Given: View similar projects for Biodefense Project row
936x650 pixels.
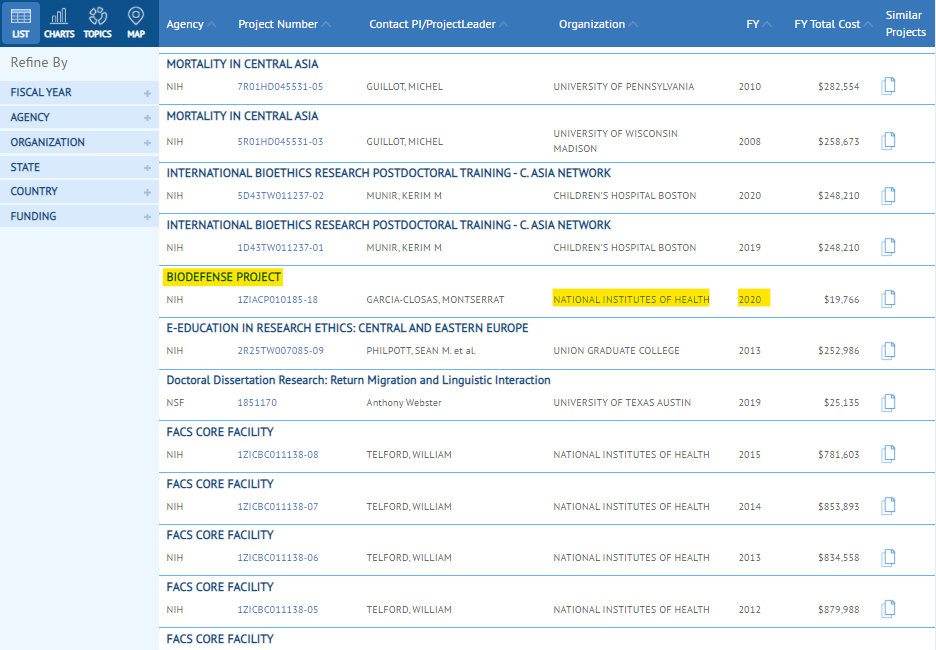Looking at the screenshot, I should [x=888, y=298].
